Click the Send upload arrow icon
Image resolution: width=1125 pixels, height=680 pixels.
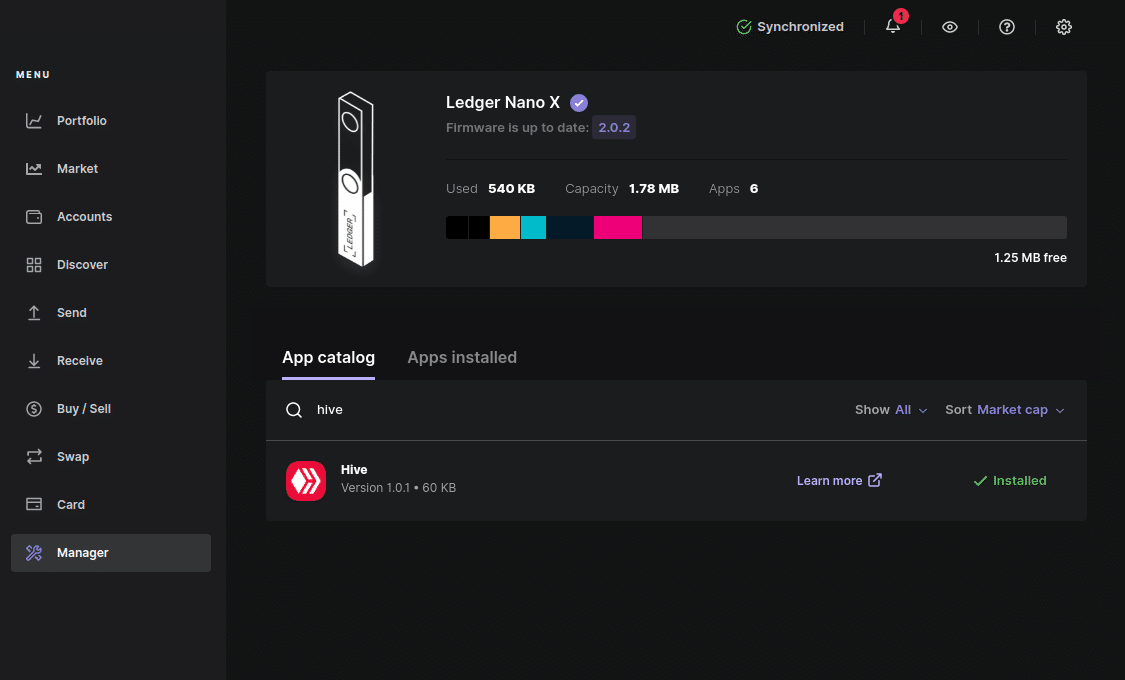click(x=34, y=313)
